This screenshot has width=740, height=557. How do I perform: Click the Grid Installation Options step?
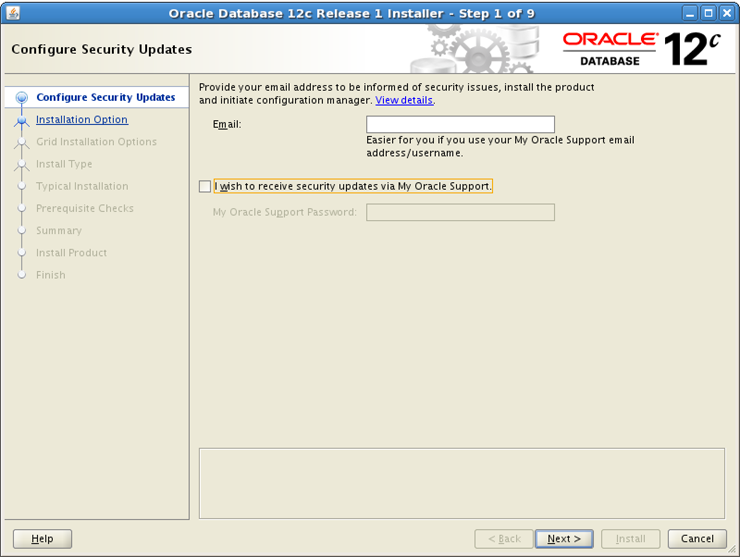(x=96, y=142)
